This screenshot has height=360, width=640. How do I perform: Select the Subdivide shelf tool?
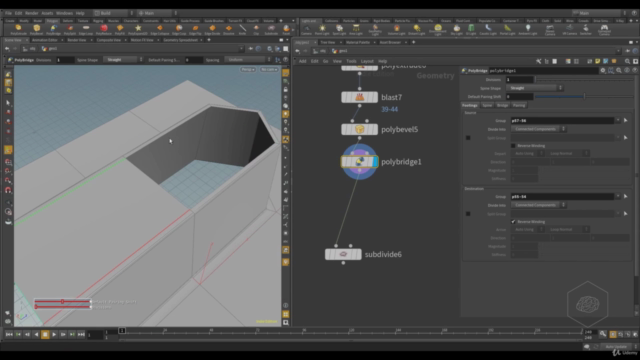pyautogui.click(x=271, y=30)
